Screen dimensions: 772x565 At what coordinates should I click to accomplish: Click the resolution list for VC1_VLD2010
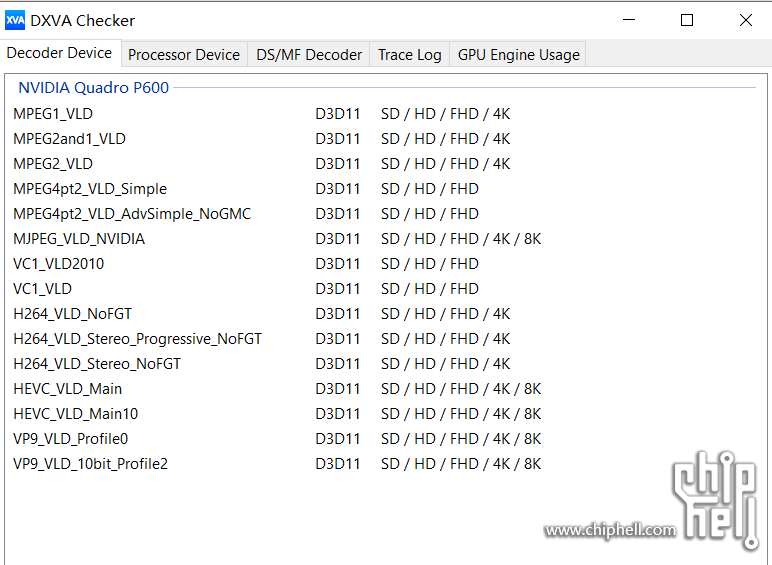point(430,264)
